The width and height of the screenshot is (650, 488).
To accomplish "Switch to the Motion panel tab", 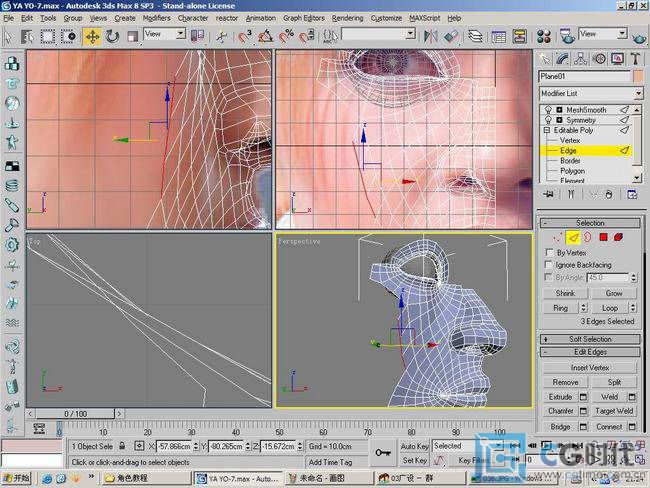I will click(599, 59).
